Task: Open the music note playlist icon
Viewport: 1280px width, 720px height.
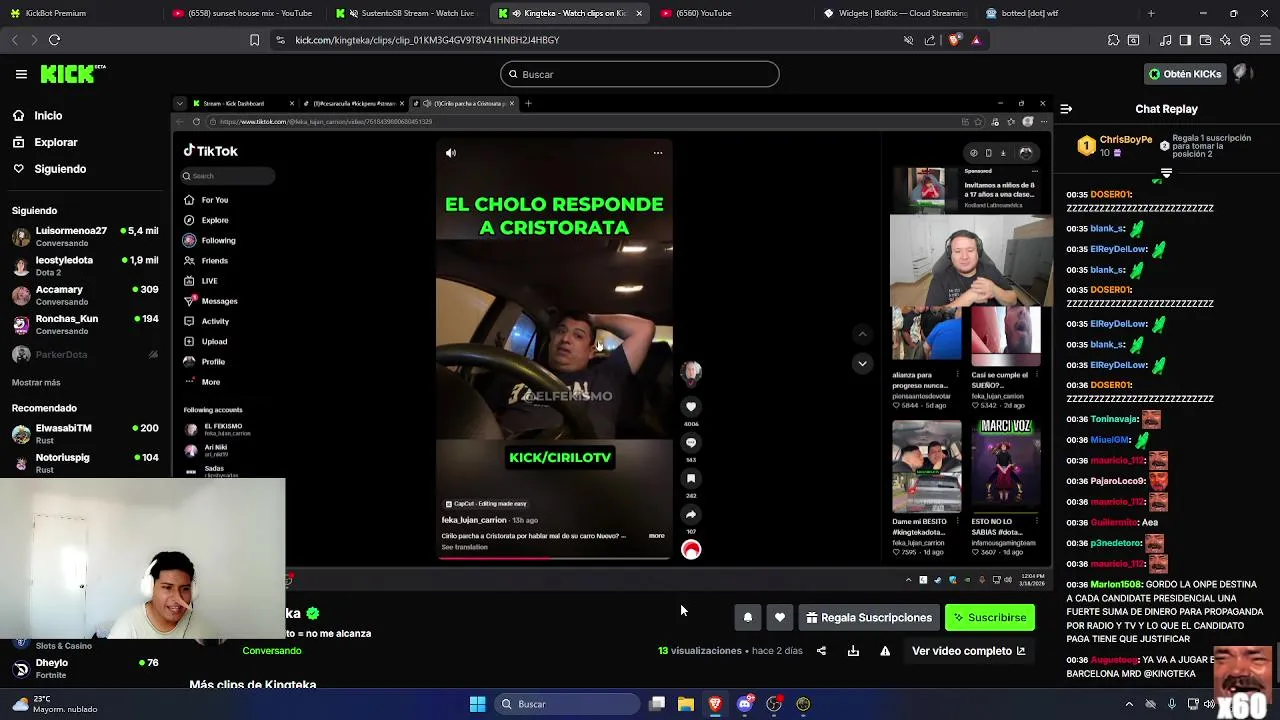Action: pyautogui.click(x=1166, y=40)
